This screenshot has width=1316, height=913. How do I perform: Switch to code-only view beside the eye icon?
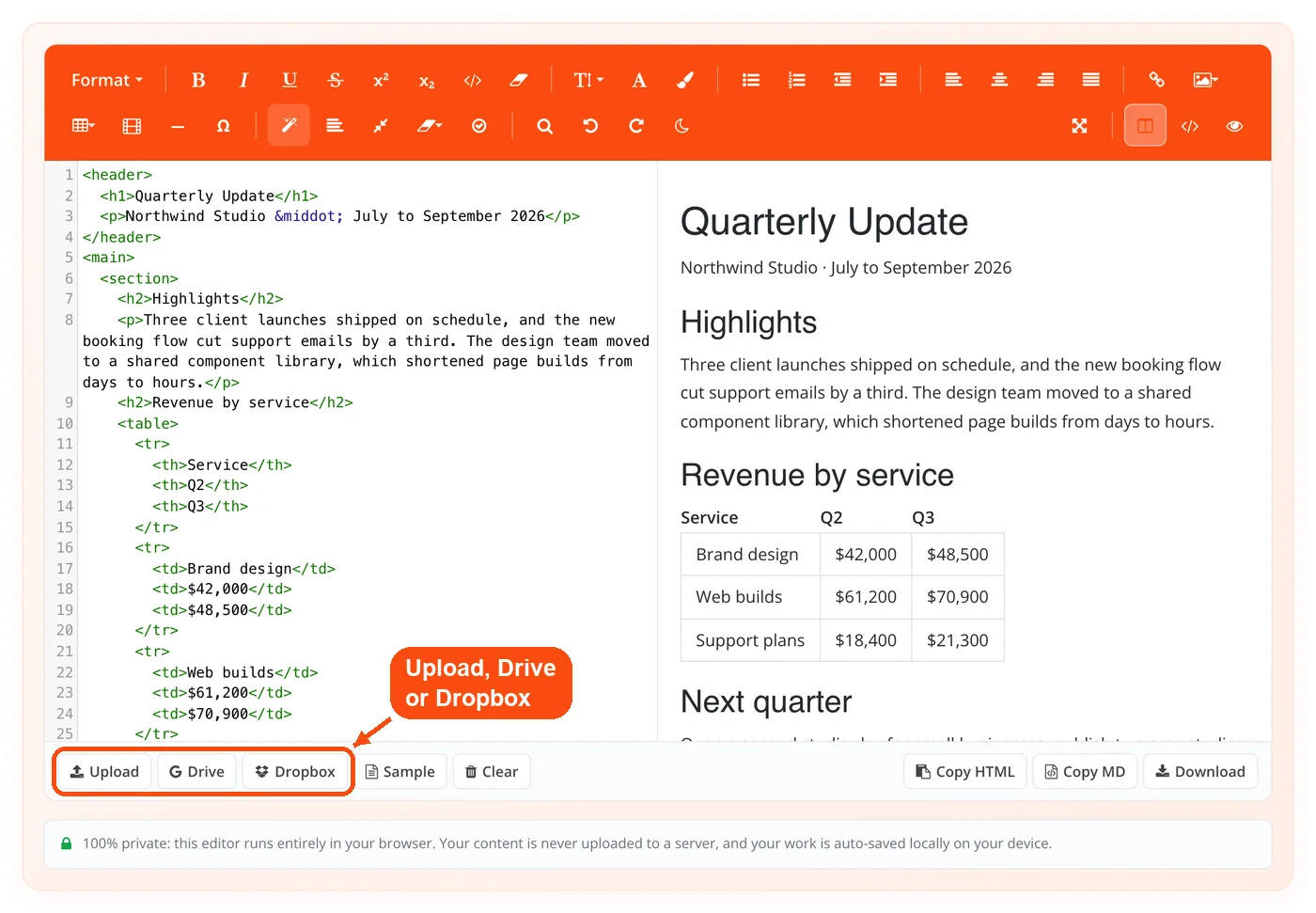tap(1190, 126)
